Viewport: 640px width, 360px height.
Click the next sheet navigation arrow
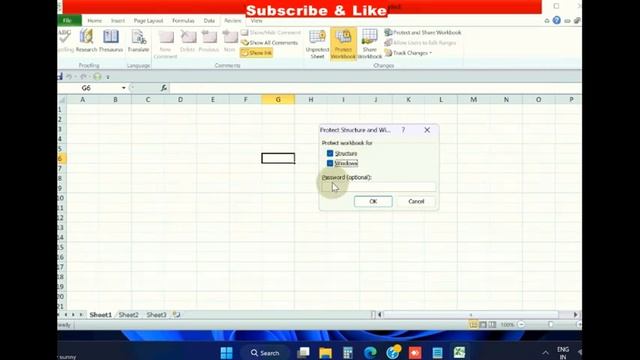[73, 315]
